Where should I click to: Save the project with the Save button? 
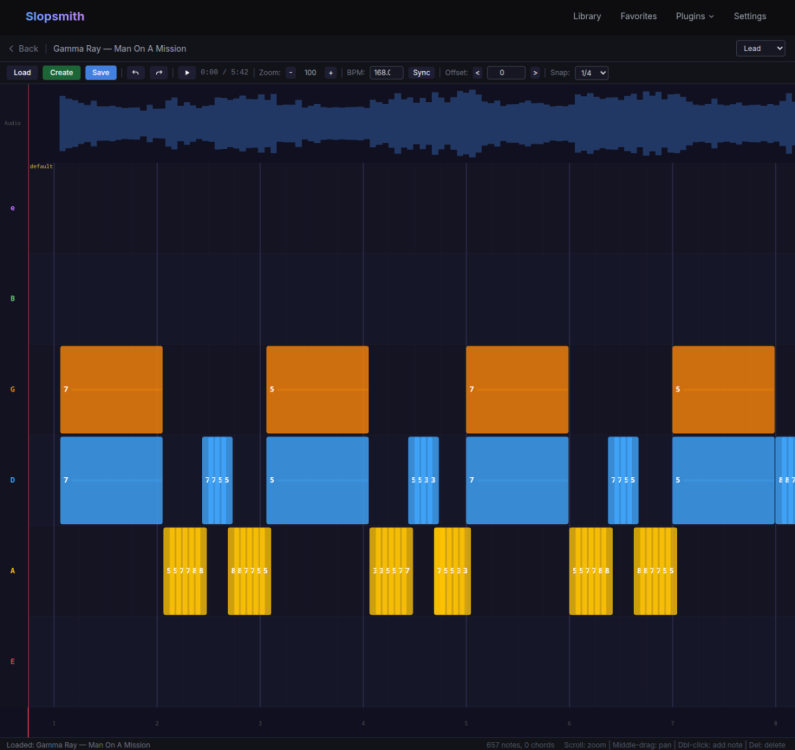[101, 73]
